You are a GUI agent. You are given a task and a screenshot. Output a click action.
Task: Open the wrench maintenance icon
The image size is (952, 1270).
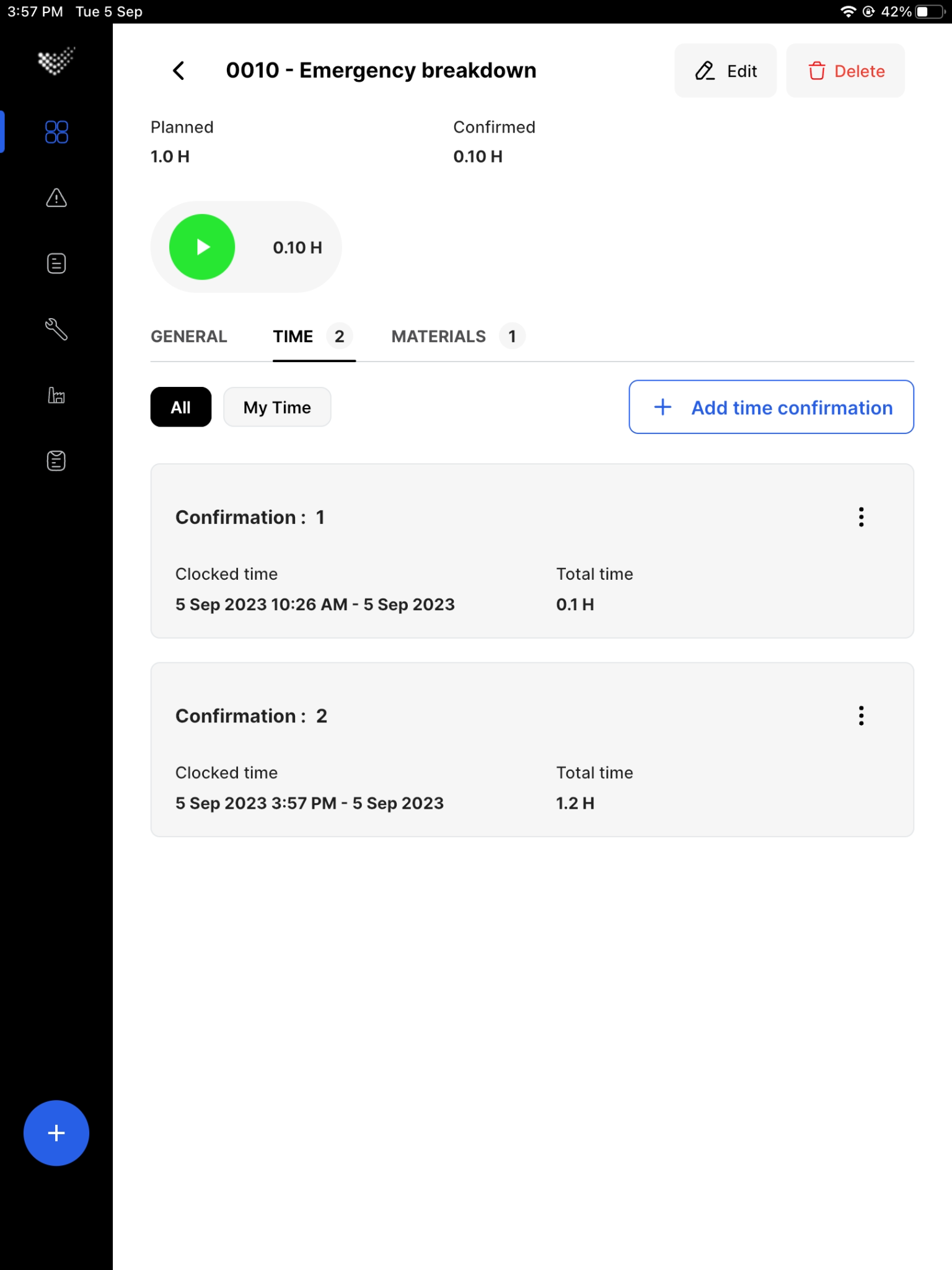click(56, 329)
